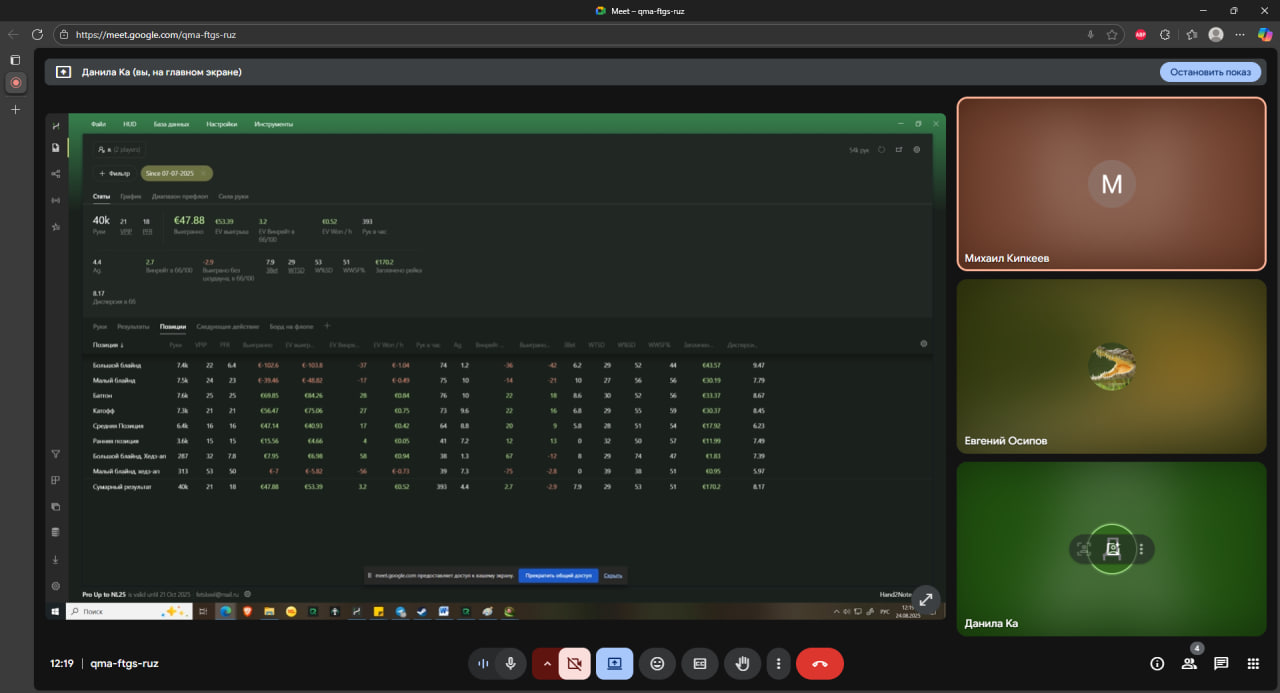Add a new report tab with plus

[326, 326]
